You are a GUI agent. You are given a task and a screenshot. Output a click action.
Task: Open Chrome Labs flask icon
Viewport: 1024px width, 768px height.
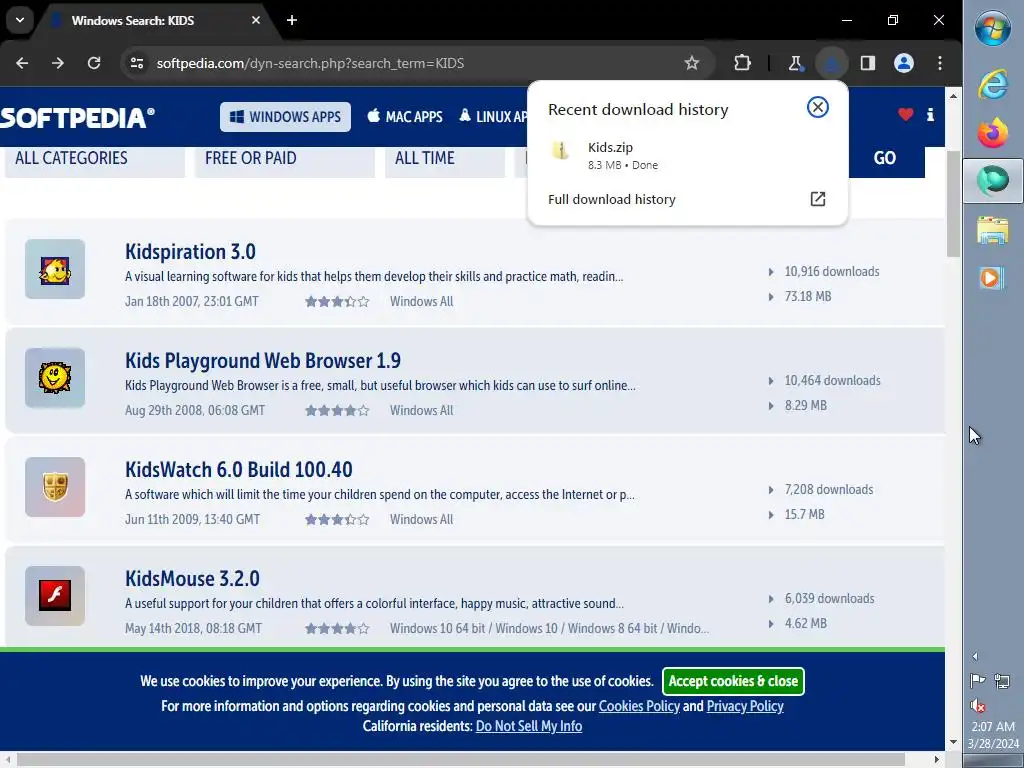point(795,63)
